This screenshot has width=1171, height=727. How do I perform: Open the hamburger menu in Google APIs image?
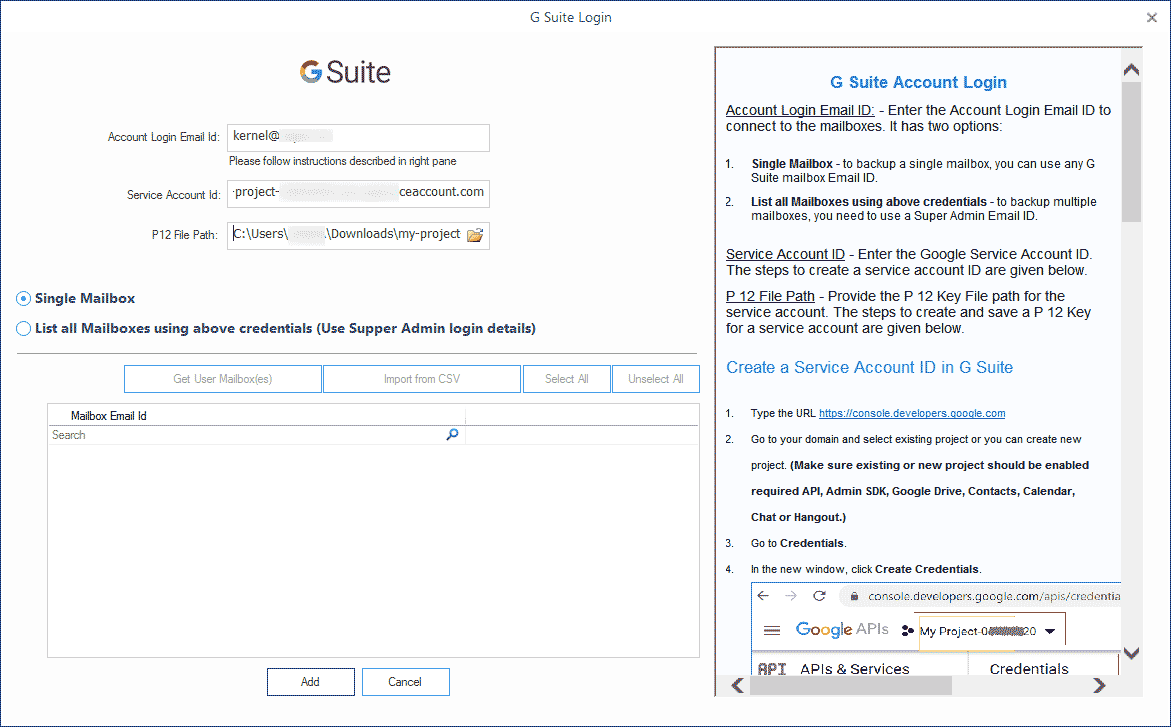(772, 631)
